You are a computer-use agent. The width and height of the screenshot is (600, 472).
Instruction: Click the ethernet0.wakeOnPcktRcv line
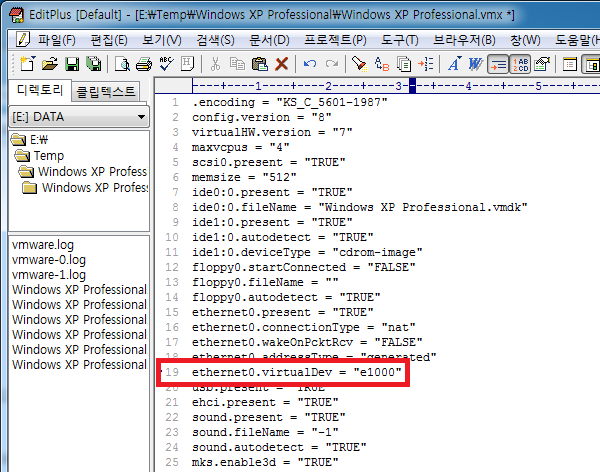click(307, 342)
